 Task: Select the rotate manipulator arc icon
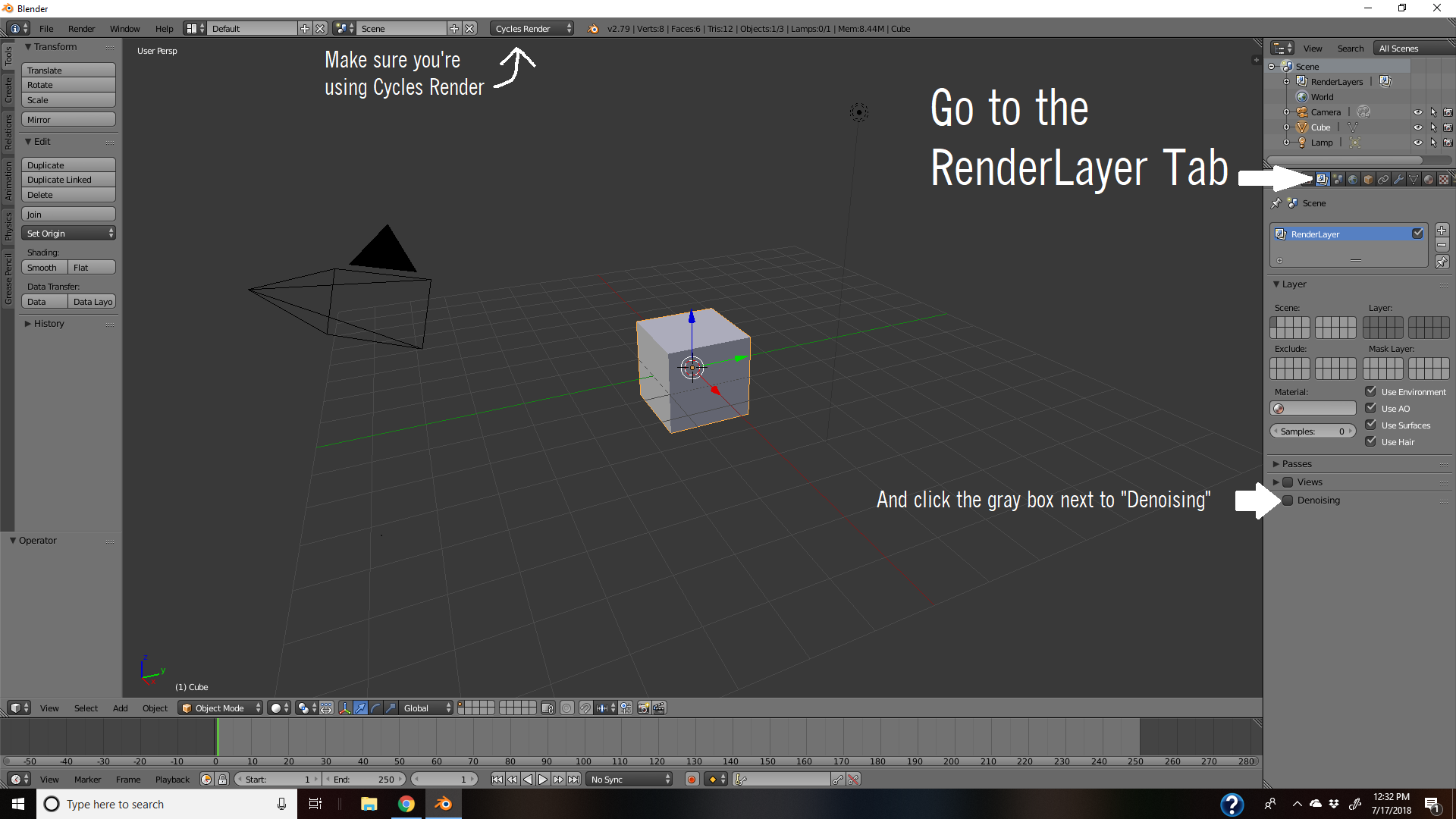pyautogui.click(x=376, y=708)
